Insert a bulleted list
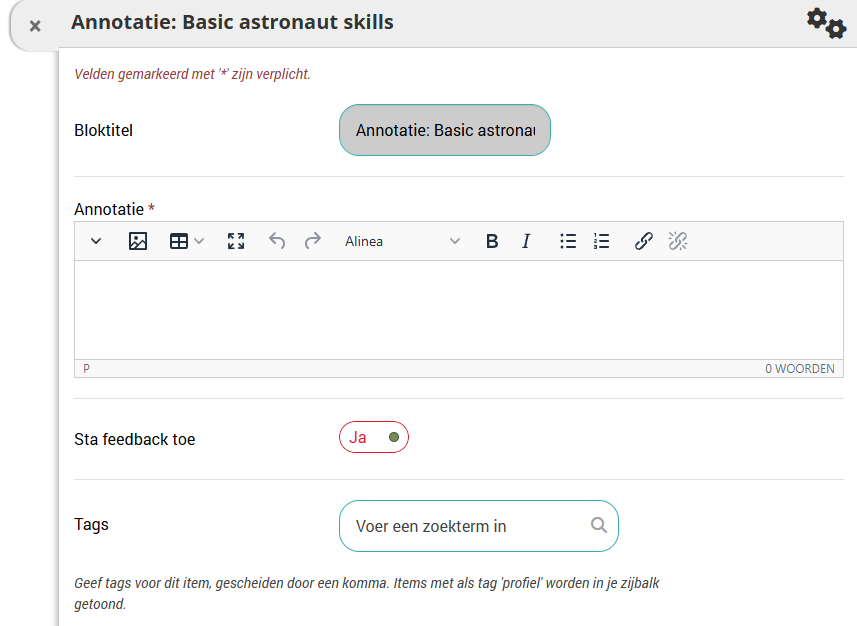This screenshot has height=626, width=857. tap(568, 241)
